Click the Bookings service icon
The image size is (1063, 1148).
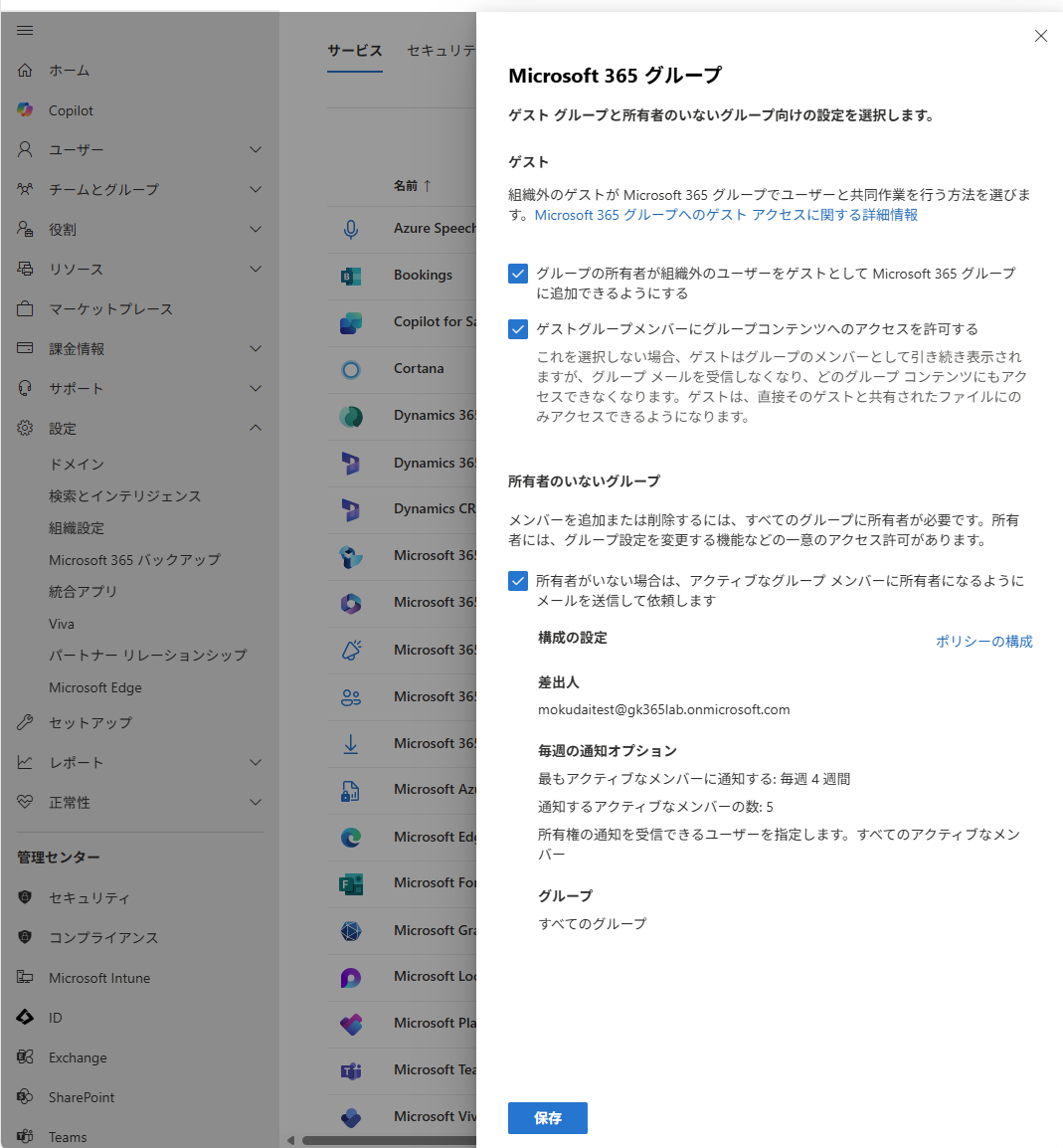tap(351, 276)
